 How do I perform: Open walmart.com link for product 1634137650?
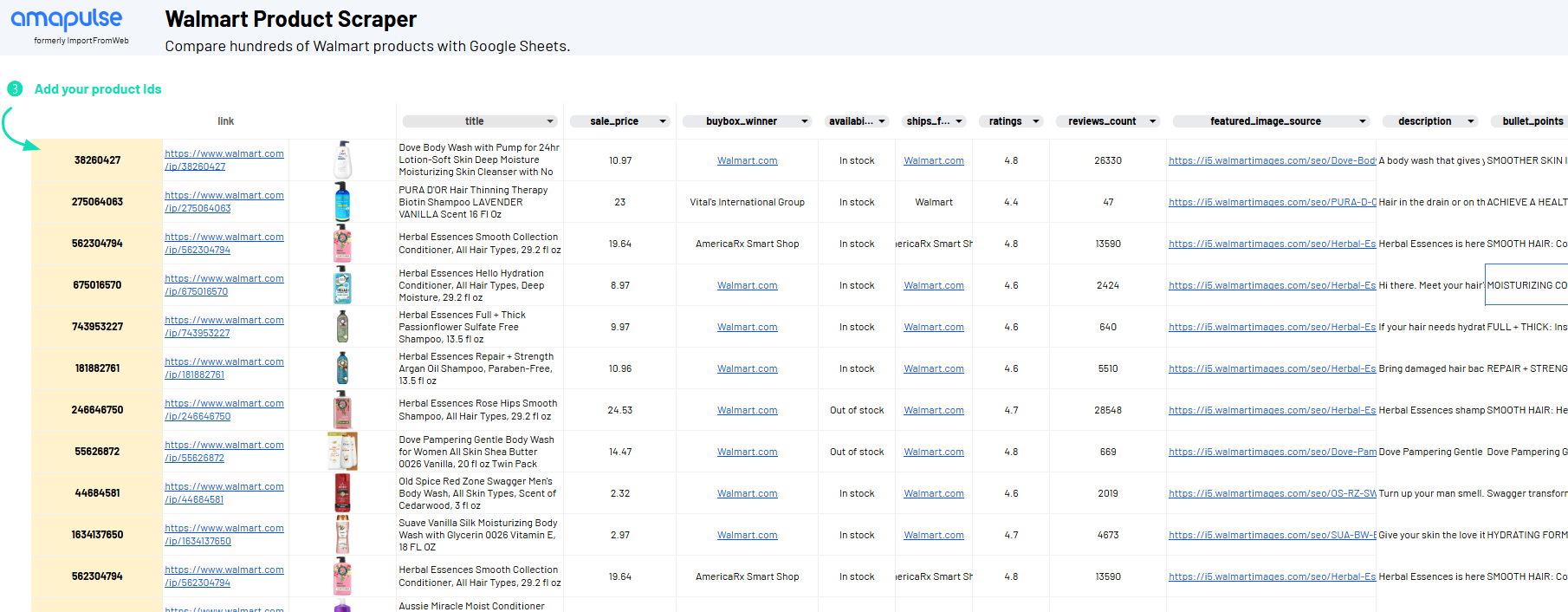[224, 535]
